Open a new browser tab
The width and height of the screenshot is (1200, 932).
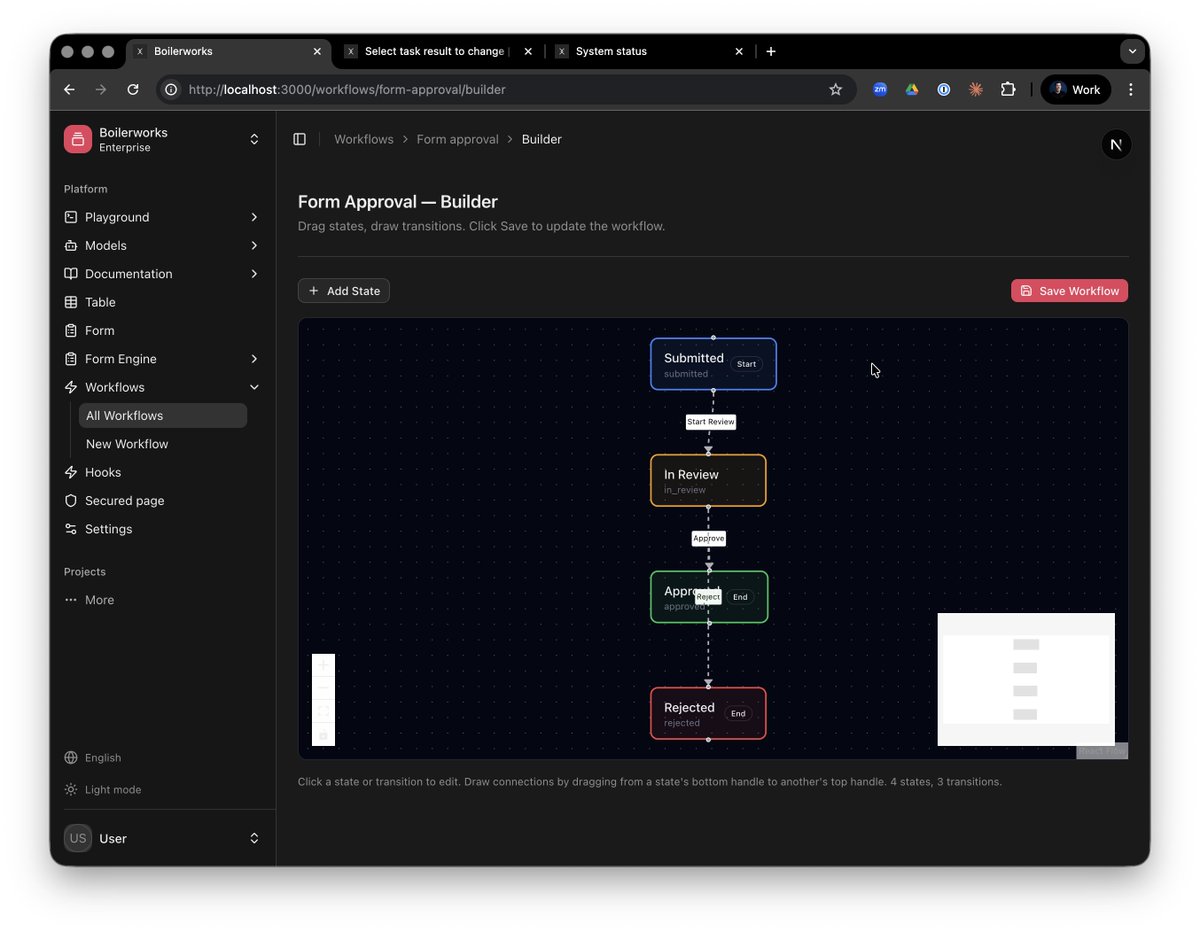771,51
